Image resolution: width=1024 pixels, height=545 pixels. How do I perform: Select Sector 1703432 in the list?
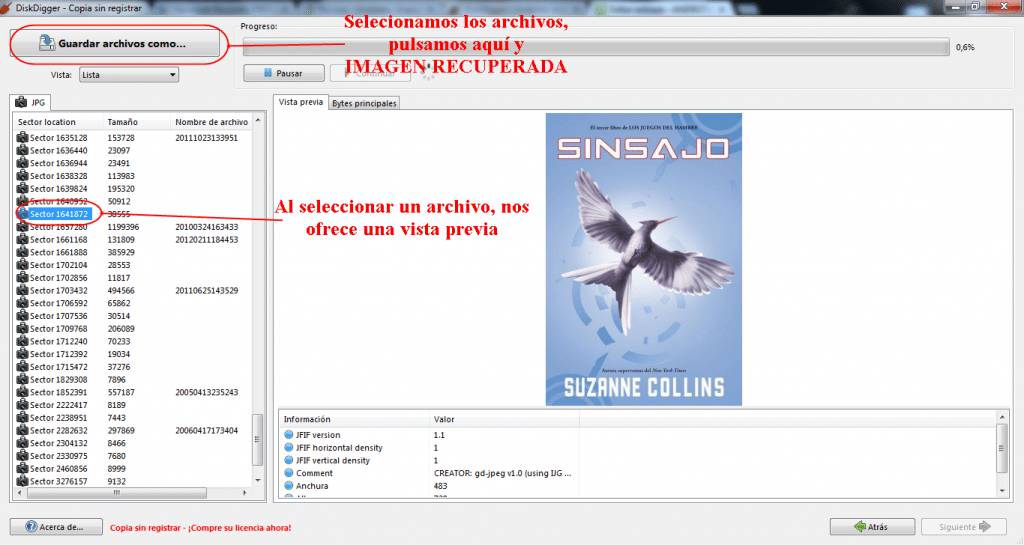tap(58, 290)
